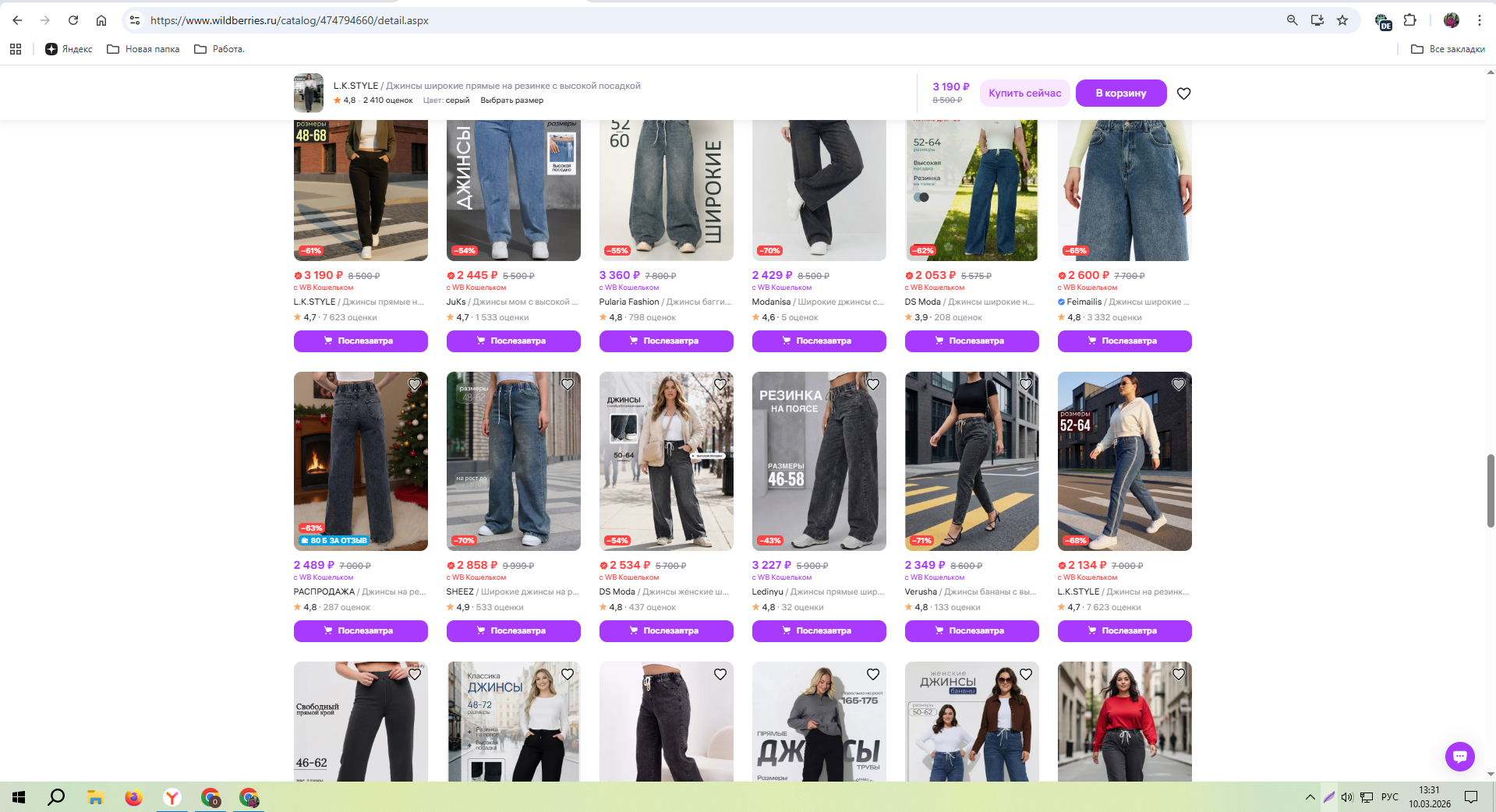
Task: Click 'Купить сейчас' button
Action: click(x=1025, y=94)
